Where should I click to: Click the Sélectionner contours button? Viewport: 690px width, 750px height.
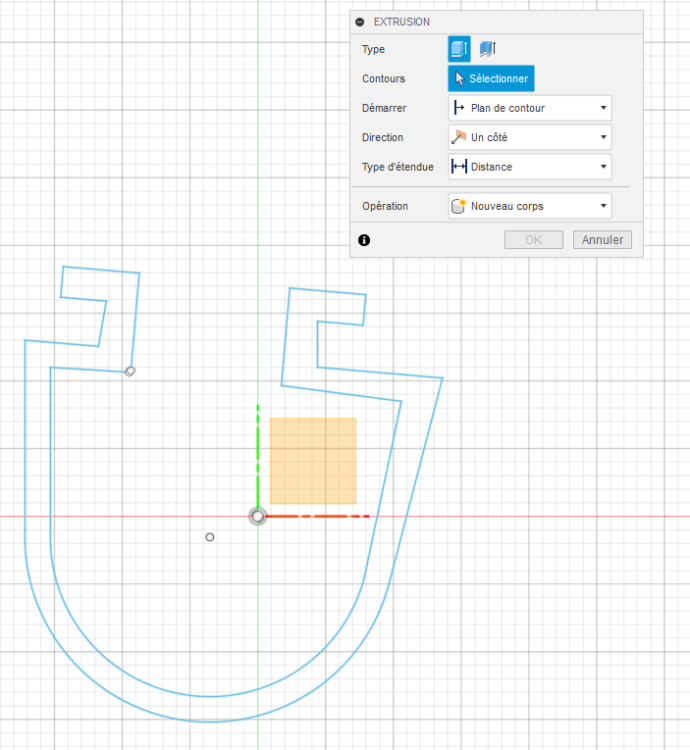pyautogui.click(x=491, y=78)
